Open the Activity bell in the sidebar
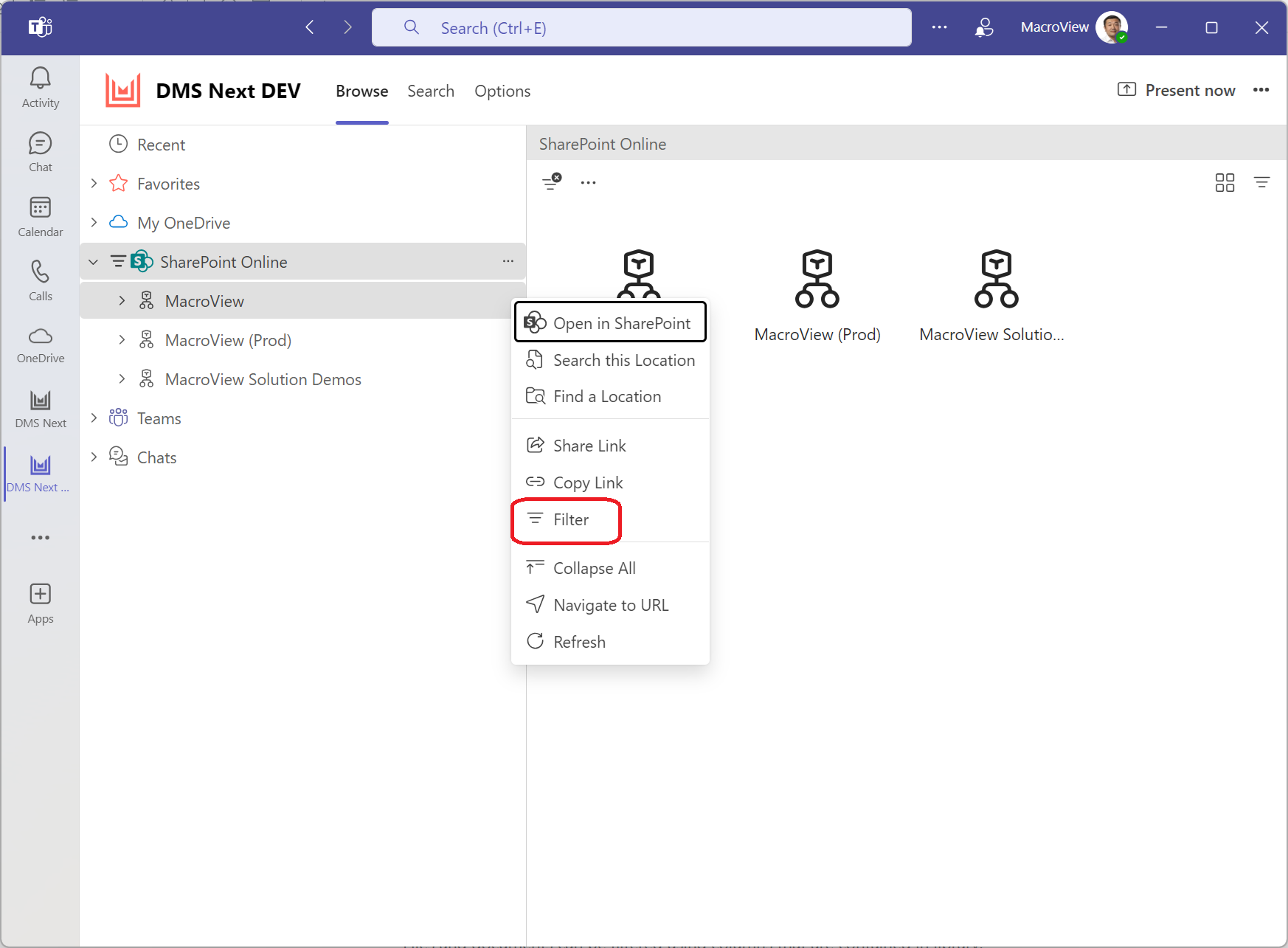This screenshot has height=948, width=1288. (x=41, y=88)
